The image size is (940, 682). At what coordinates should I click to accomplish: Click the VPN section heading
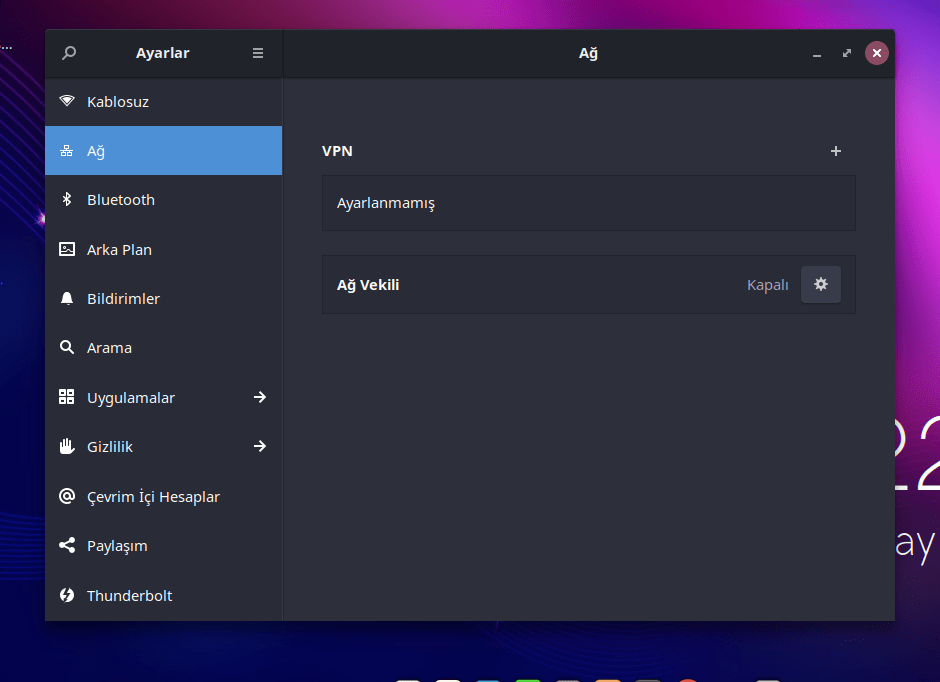(337, 151)
